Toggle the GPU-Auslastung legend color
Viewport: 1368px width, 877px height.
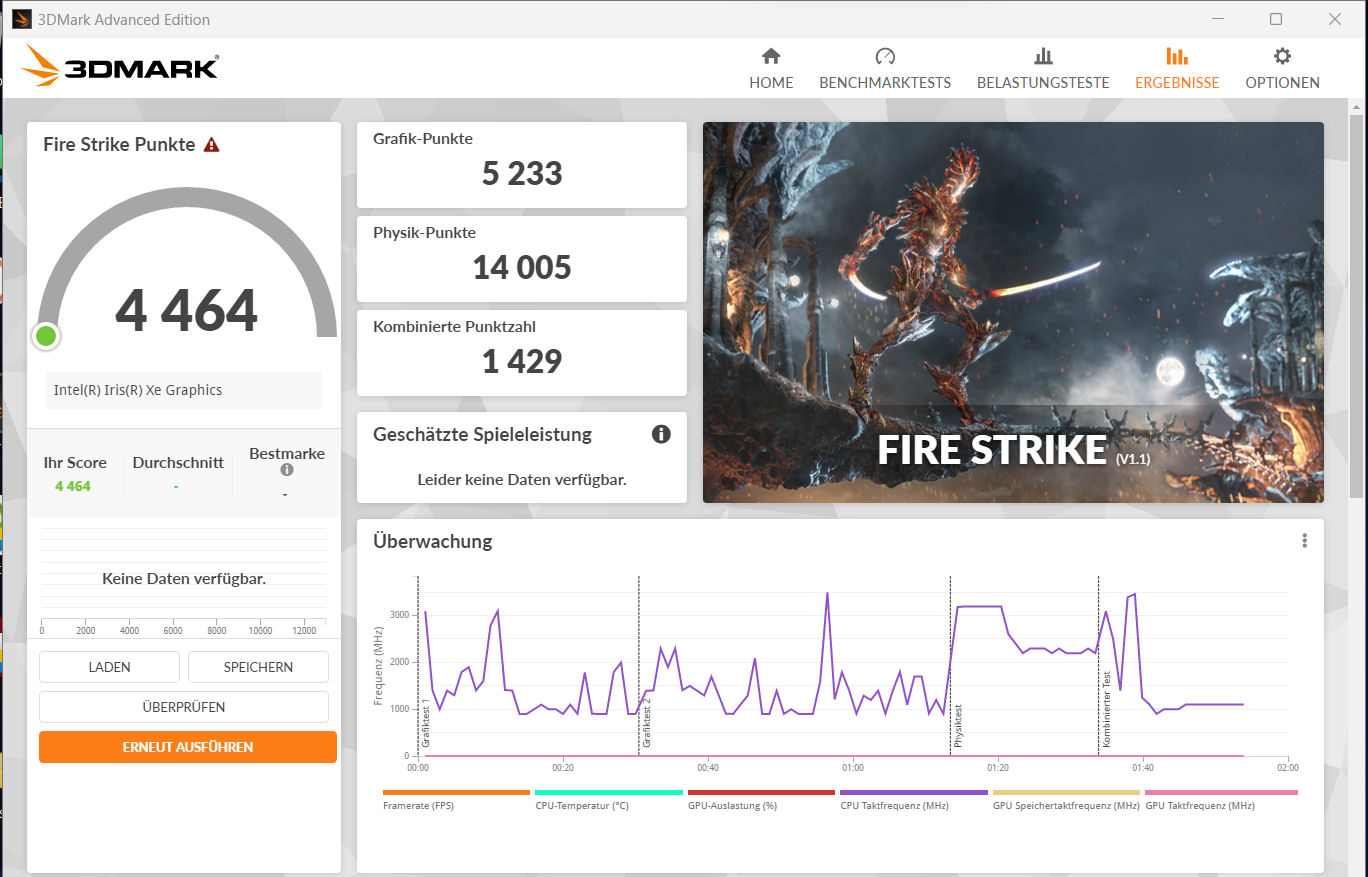pyautogui.click(x=761, y=792)
